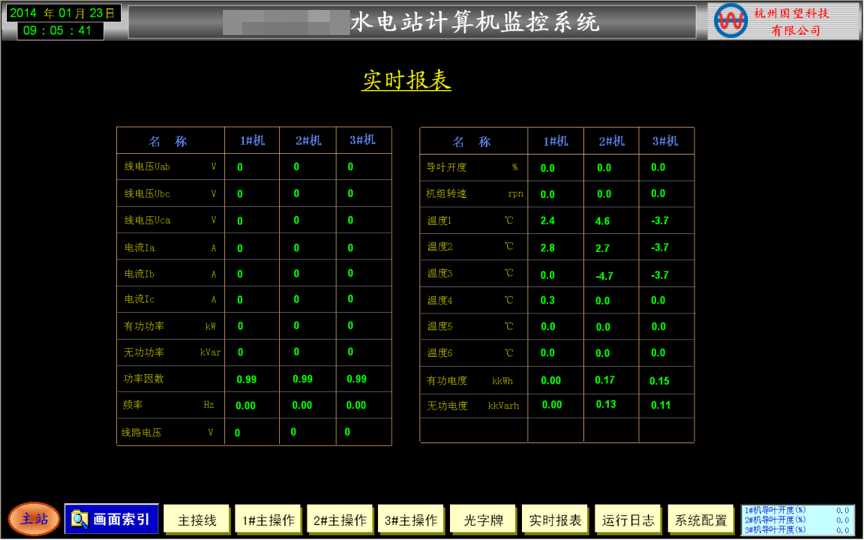Go to 1#主操作 screen
The width and height of the screenshot is (864, 540).
tap(268, 520)
